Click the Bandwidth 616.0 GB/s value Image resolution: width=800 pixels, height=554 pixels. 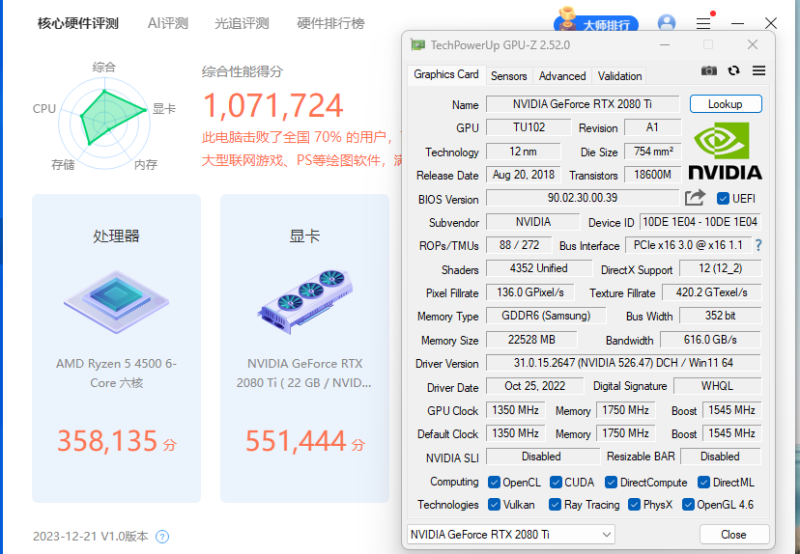pos(710,340)
